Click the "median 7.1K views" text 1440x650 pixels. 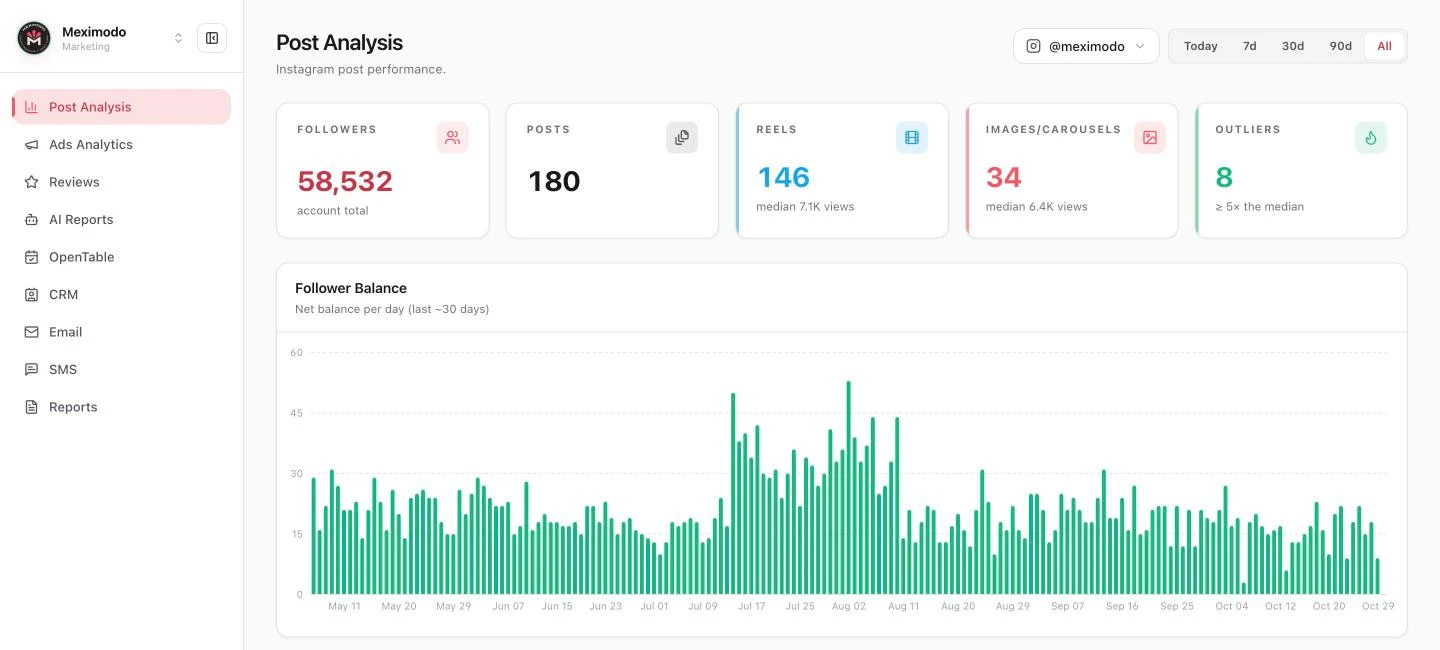tap(805, 207)
